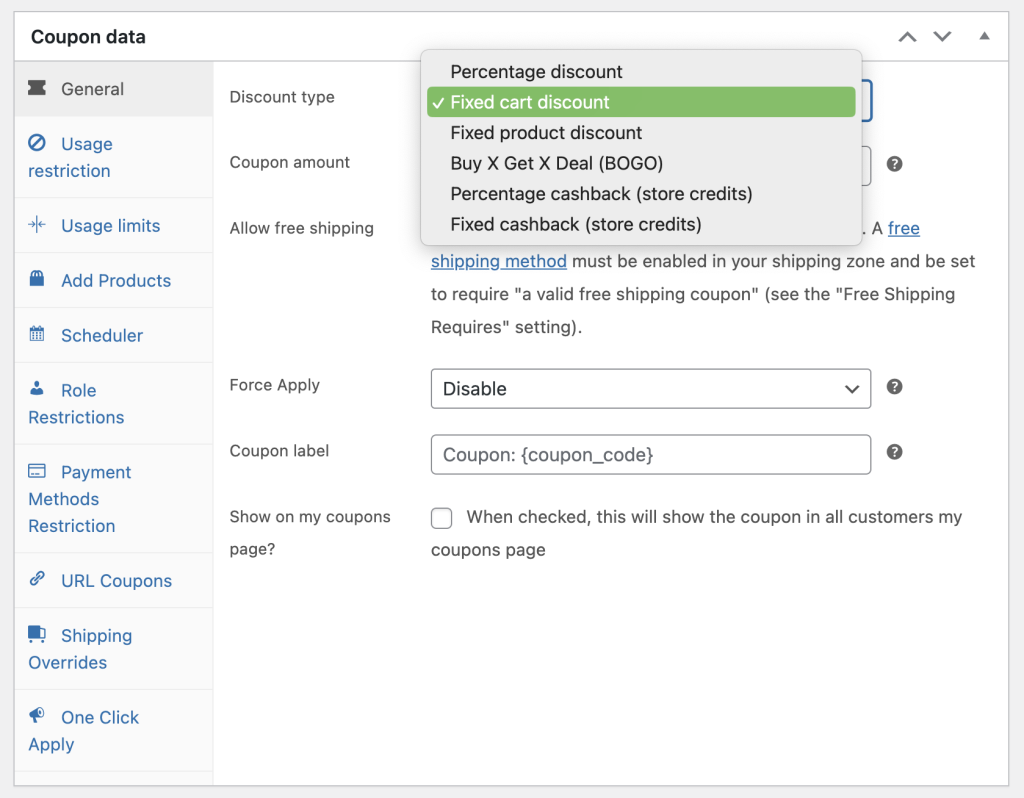Select Fixed product discount option
The width and height of the screenshot is (1024, 798).
(641, 133)
